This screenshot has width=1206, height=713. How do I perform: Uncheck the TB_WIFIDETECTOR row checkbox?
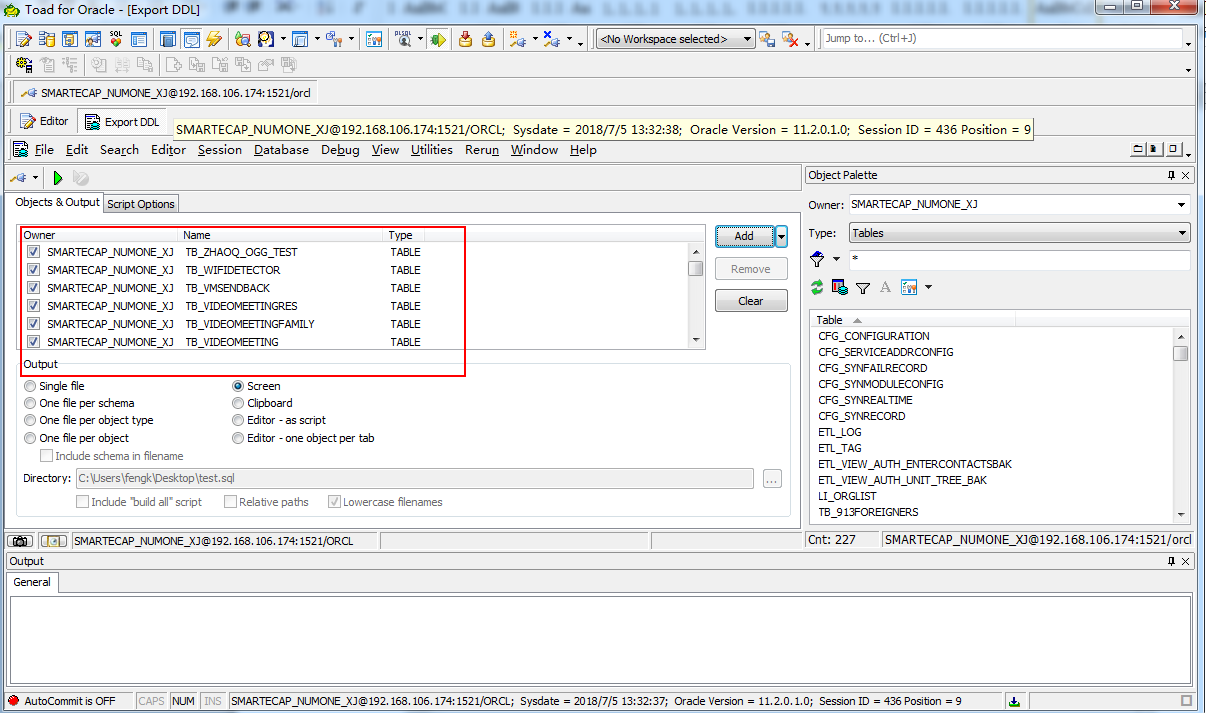click(33, 270)
